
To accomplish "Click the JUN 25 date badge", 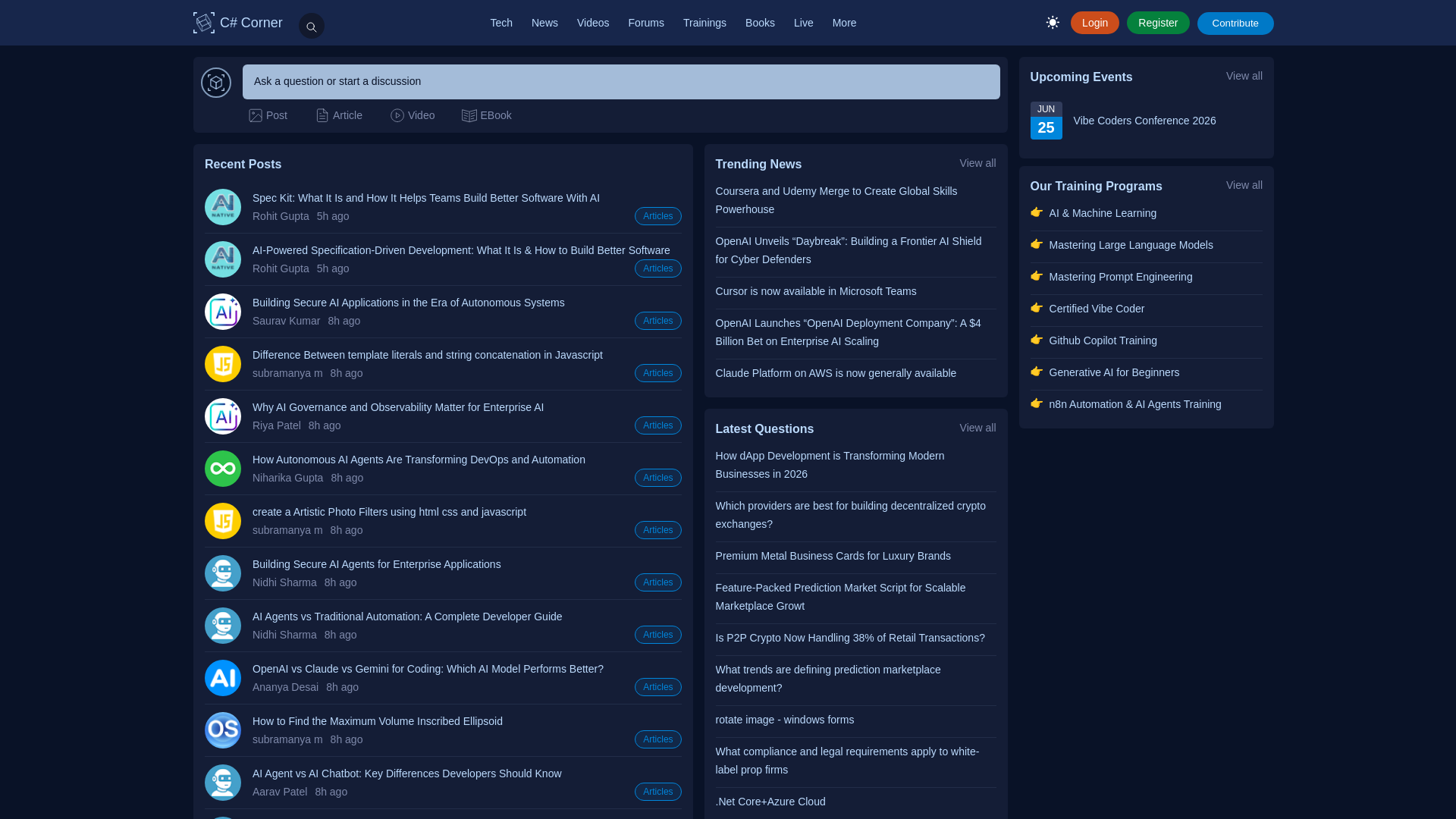I will pyautogui.click(x=1046, y=121).
